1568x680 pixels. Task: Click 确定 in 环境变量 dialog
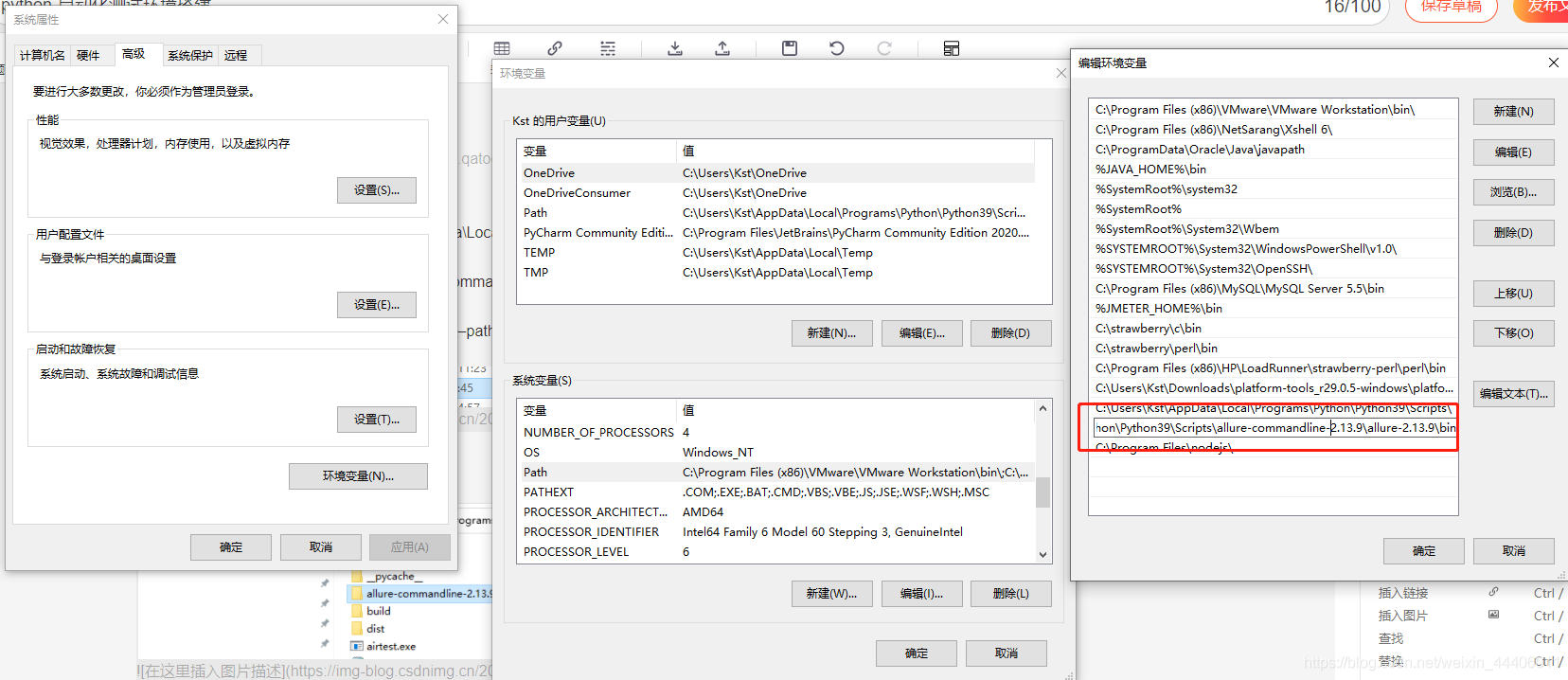coord(917,653)
